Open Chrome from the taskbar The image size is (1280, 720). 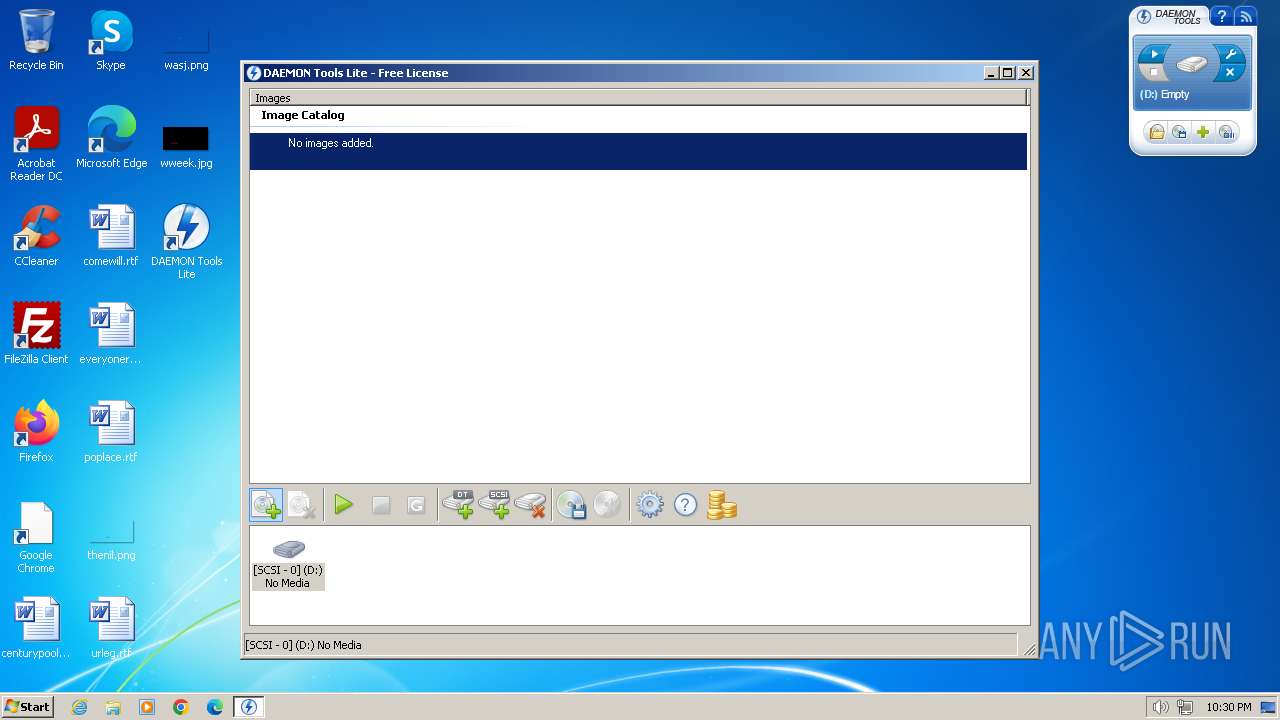181,707
